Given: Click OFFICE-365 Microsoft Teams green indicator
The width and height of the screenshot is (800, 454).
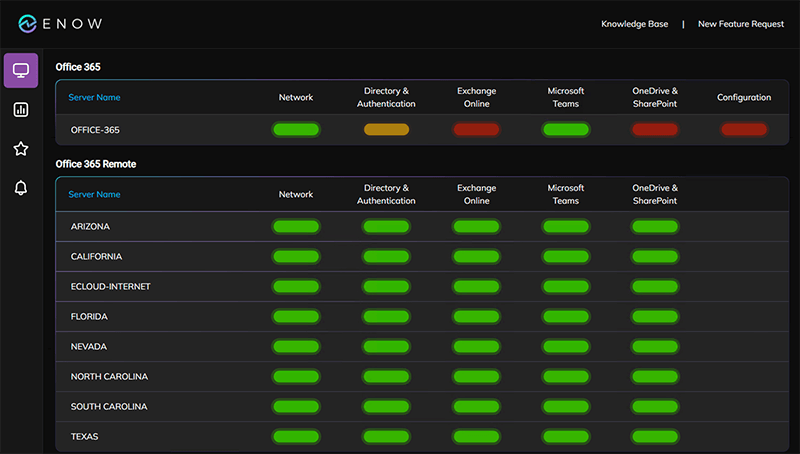Looking at the screenshot, I should [x=566, y=130].
